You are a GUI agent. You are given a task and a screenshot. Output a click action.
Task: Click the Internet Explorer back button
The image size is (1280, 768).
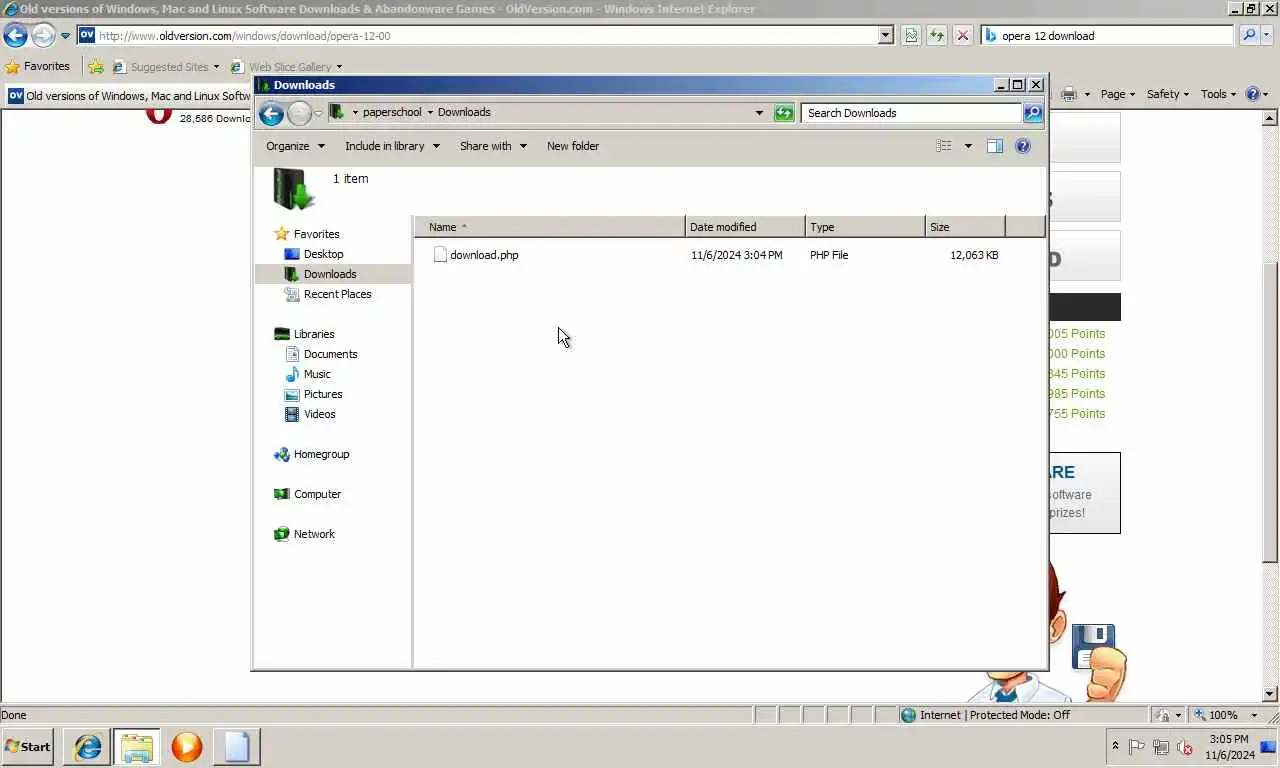tap(15, 35)
